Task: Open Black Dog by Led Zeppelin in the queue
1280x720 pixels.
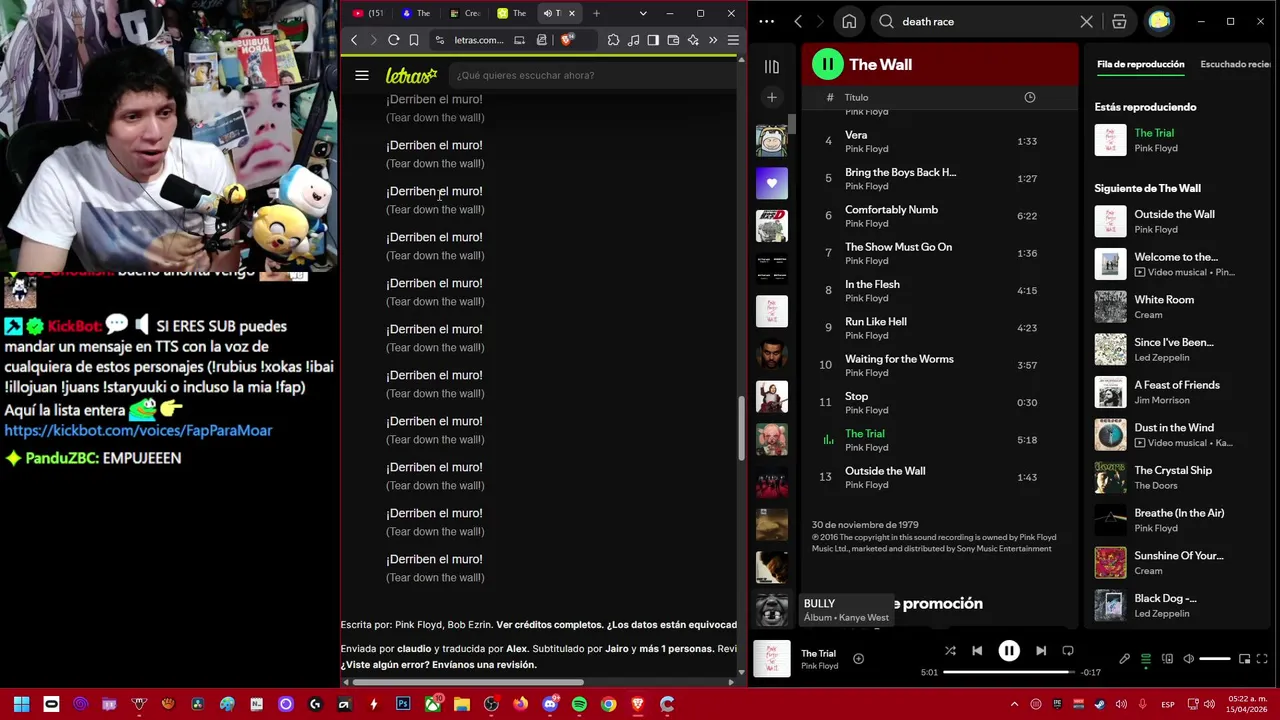Action: point(1176,605)
